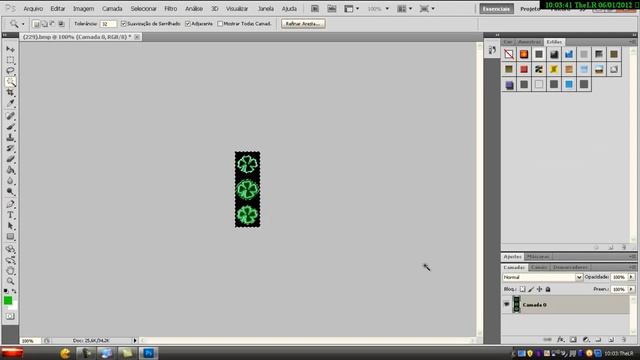The image size is (640, 360).
Task: Select the History Brush tool
Action: point(10,148)
